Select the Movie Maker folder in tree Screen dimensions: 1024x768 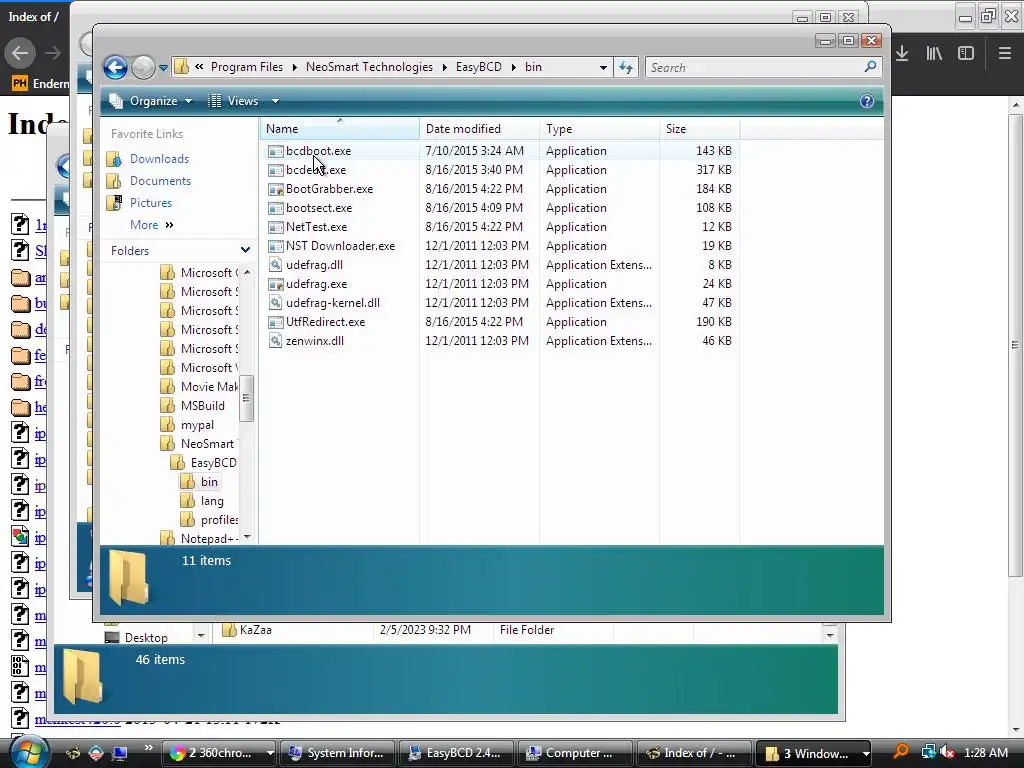point(209,387)
